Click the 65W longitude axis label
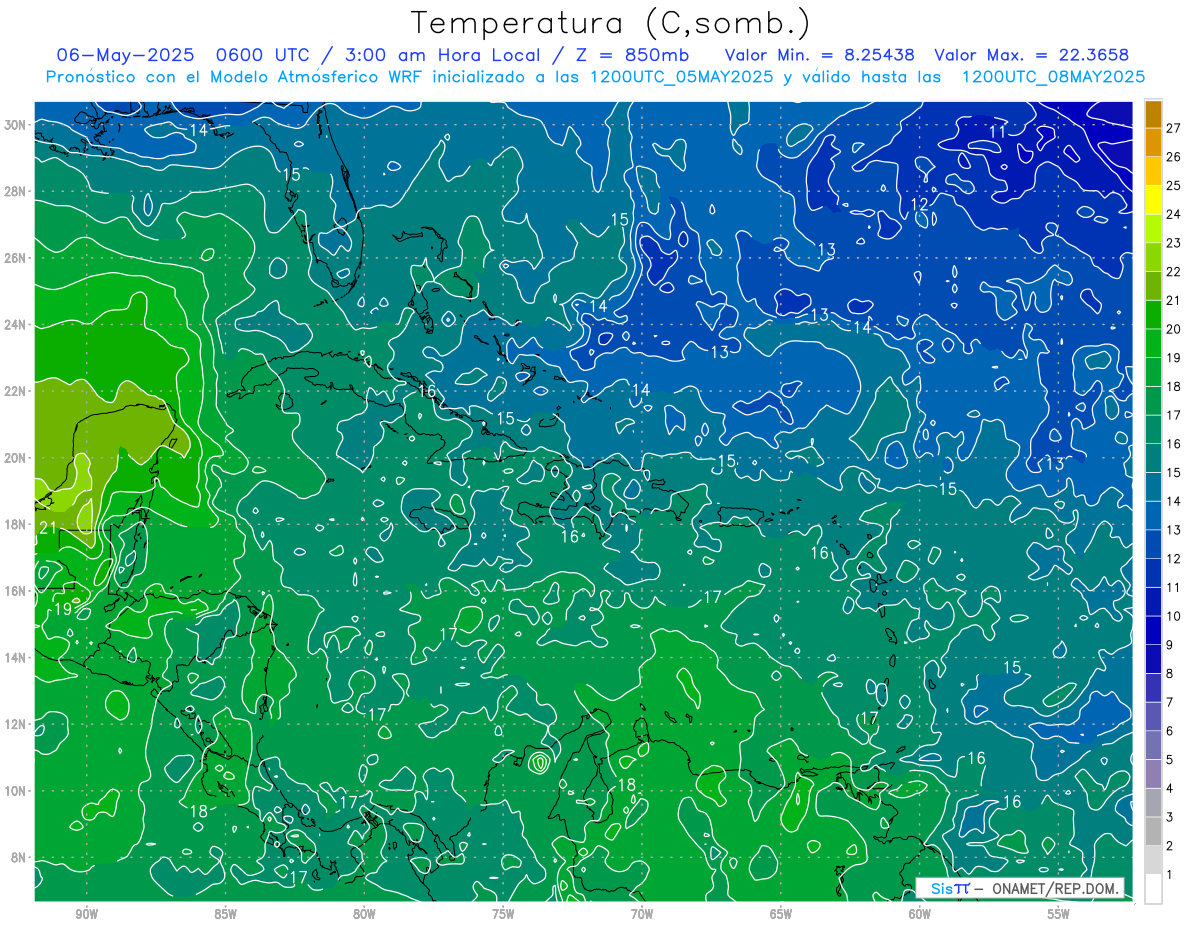 pyautogui.click(x=781, y=914)
